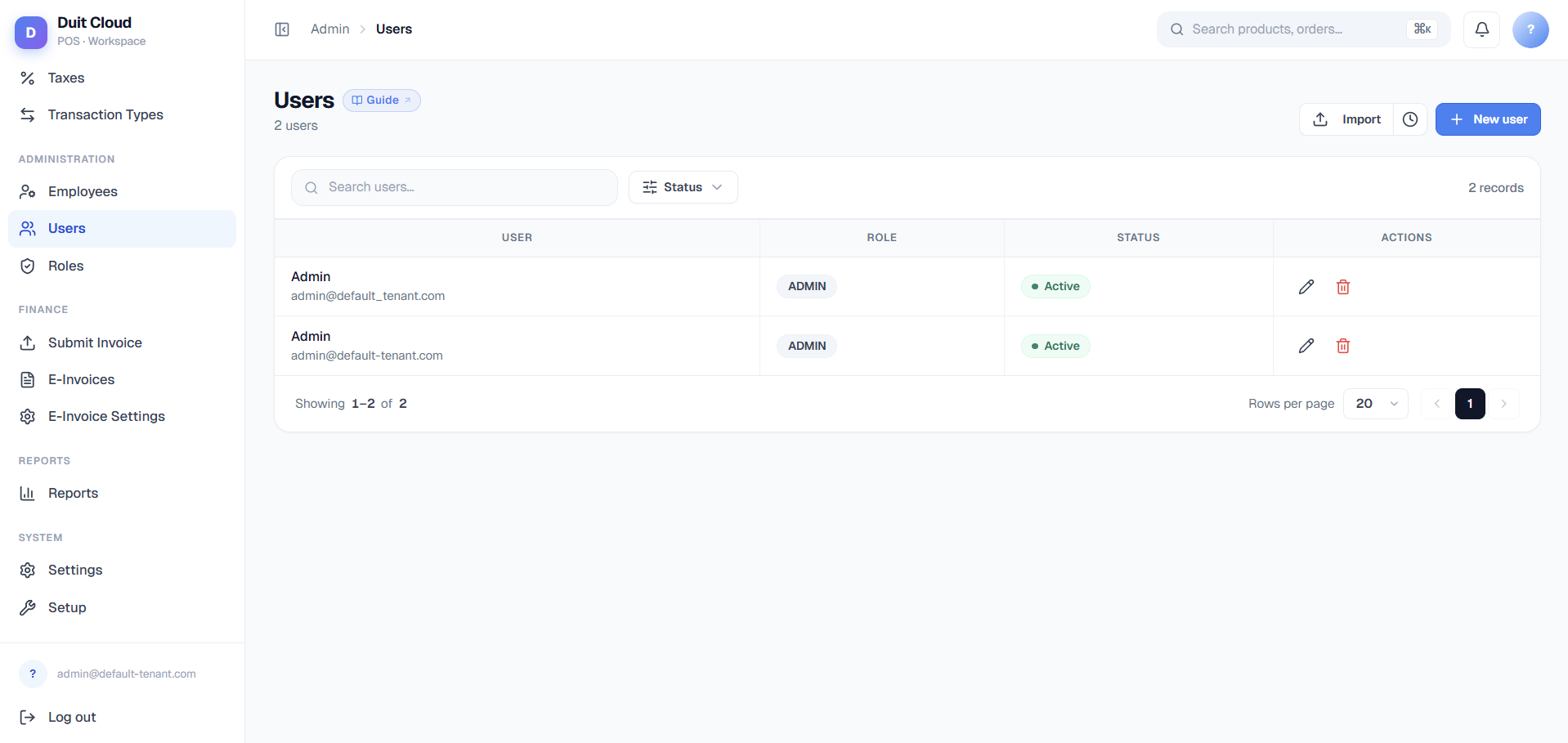Image resolution: width=1568 pixels, height=743 pixels.
Task: Go to previous page arrow
Action: (1436, 404)
